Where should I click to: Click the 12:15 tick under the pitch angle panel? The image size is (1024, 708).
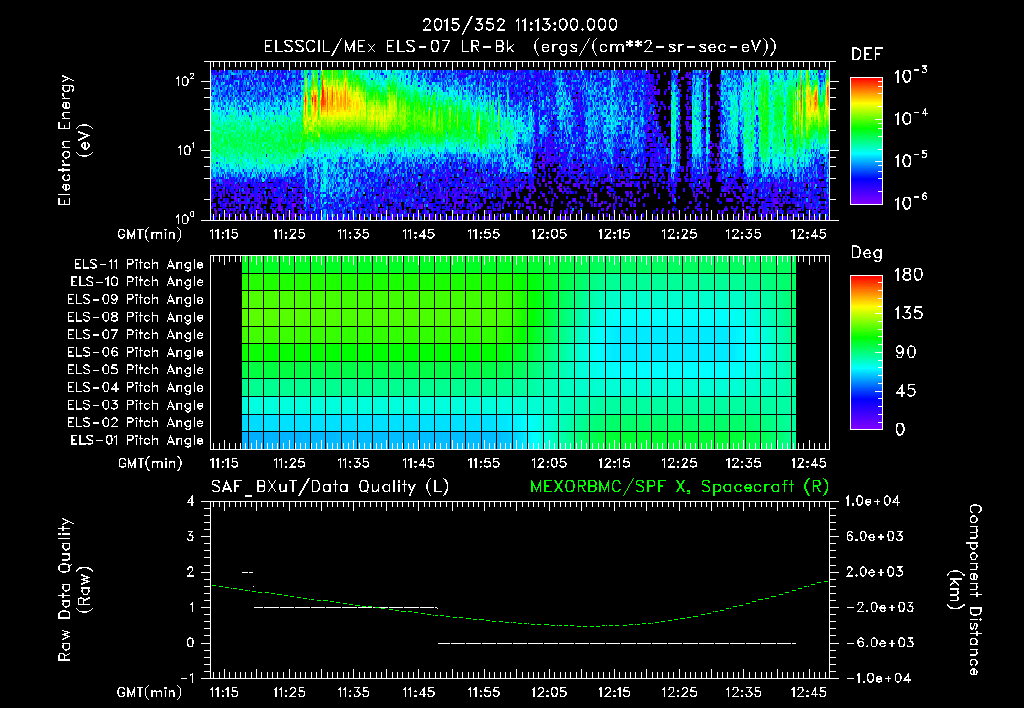coord(613,464)
